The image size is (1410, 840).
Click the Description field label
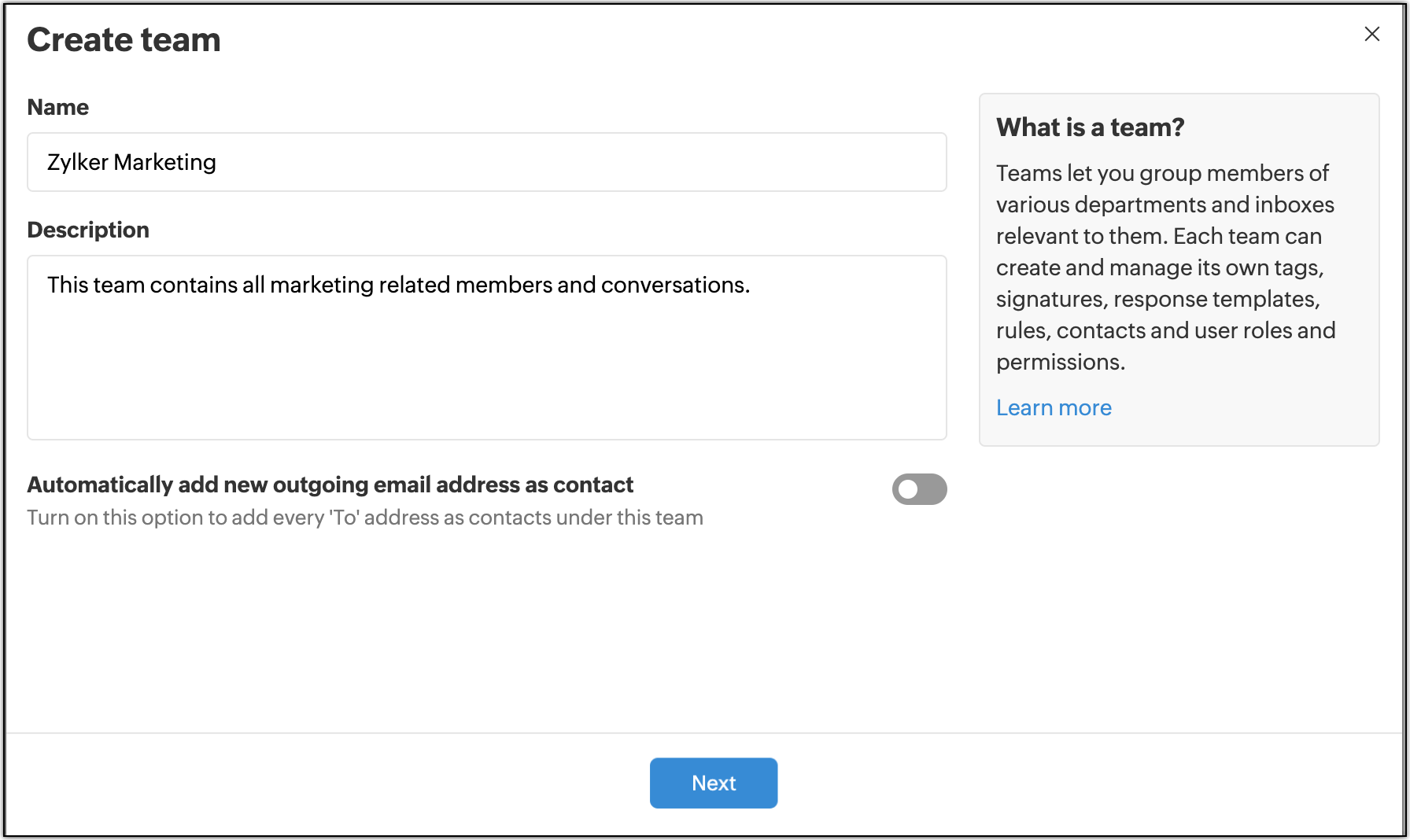coord(88,230)
